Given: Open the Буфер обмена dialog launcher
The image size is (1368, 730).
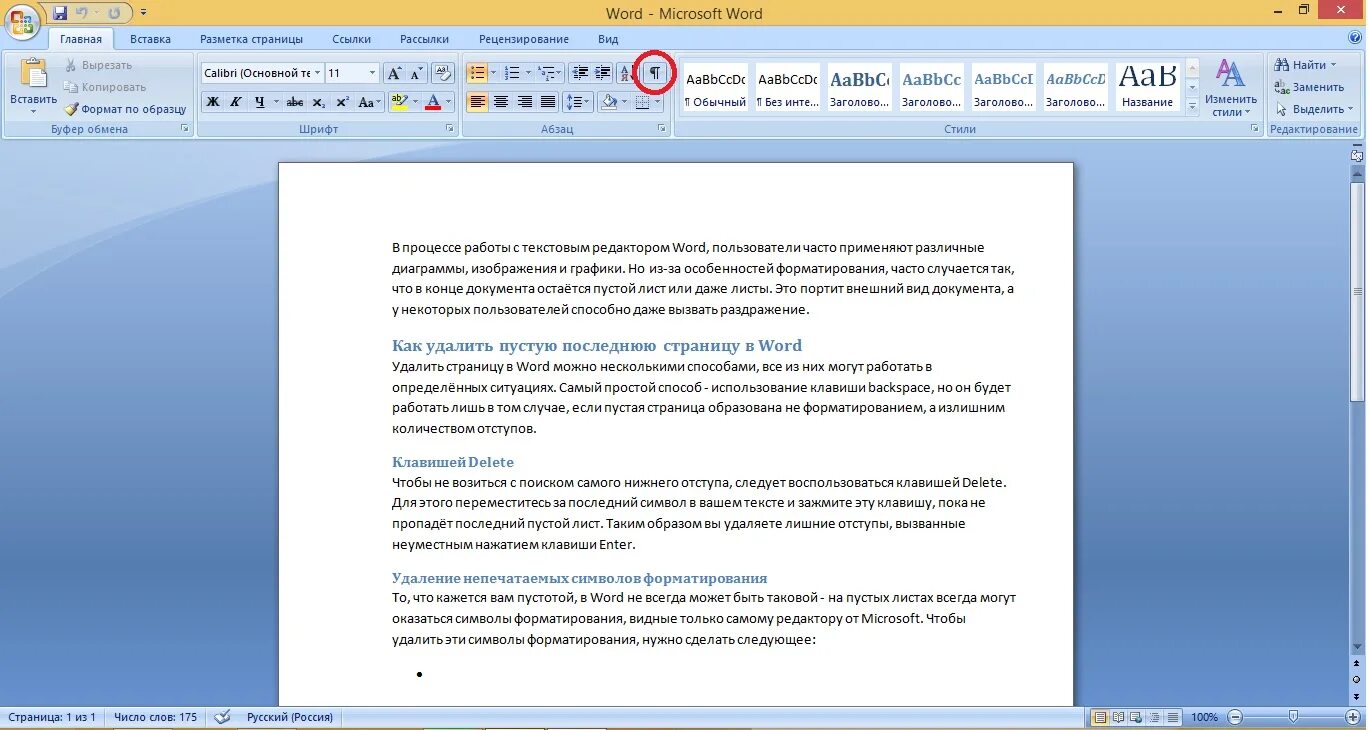Looking at the screenshot, I should [184, 129].
